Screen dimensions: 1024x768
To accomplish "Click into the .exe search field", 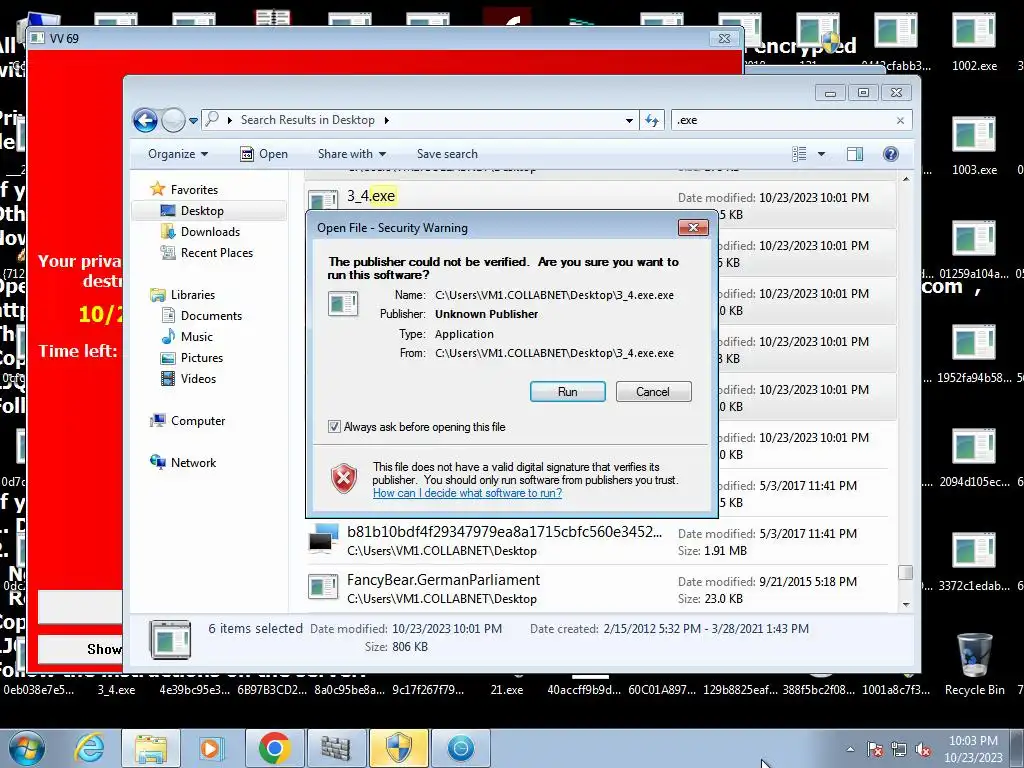I will [784, 120].
